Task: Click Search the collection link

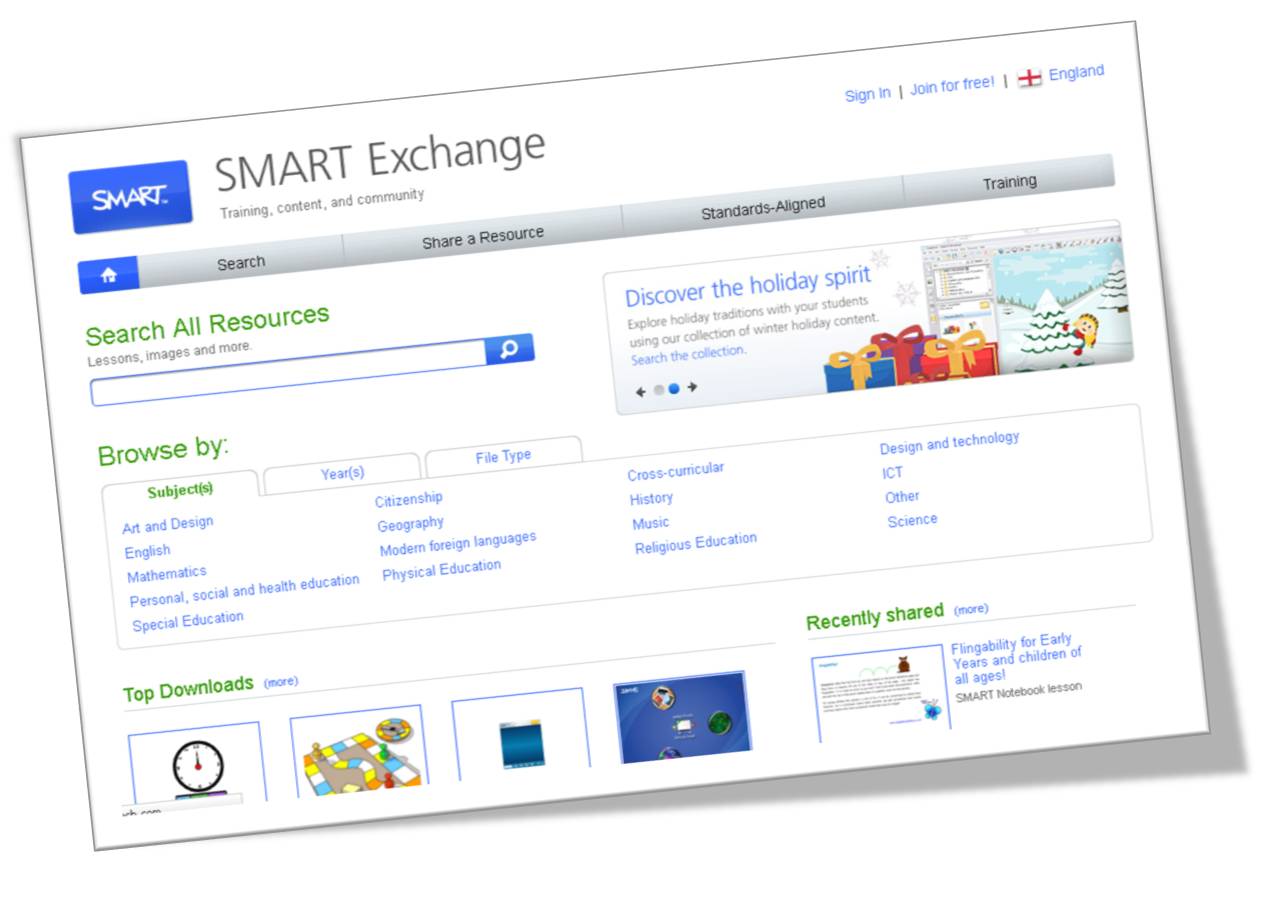Action: coord(688,355)
